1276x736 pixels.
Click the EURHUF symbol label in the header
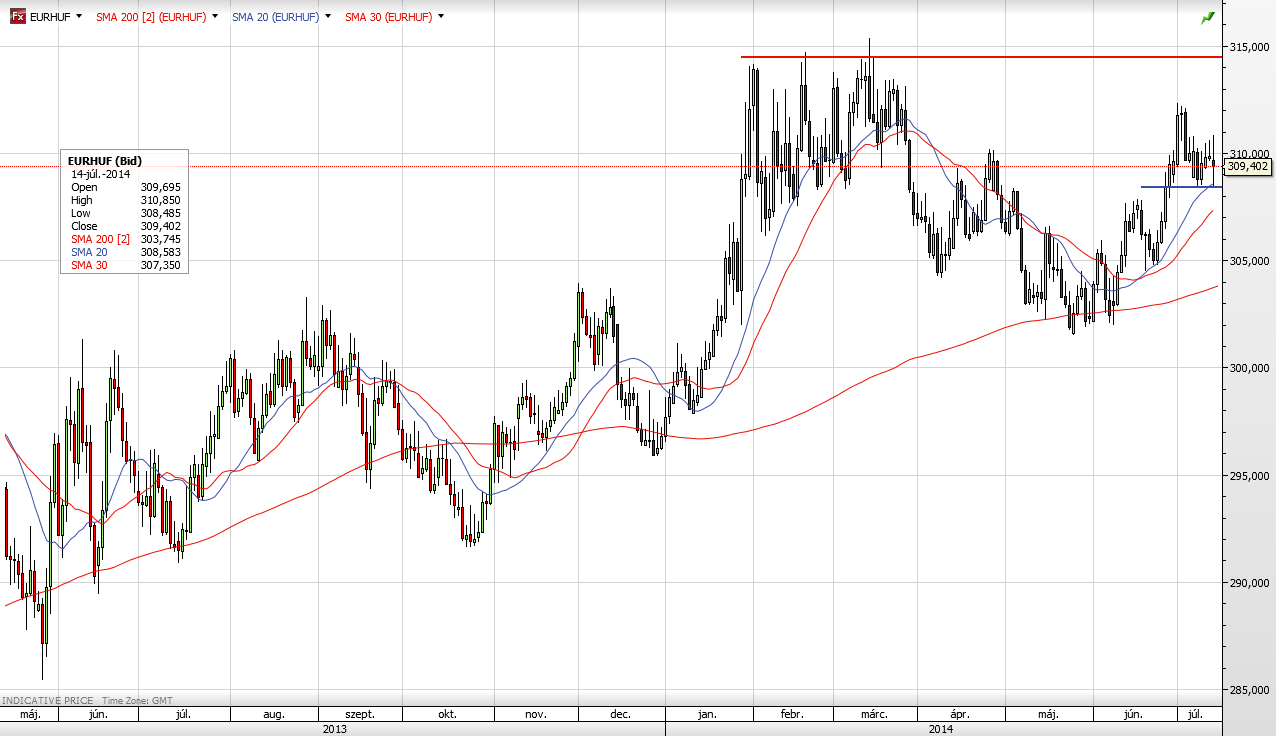click(x=50, y=17)
